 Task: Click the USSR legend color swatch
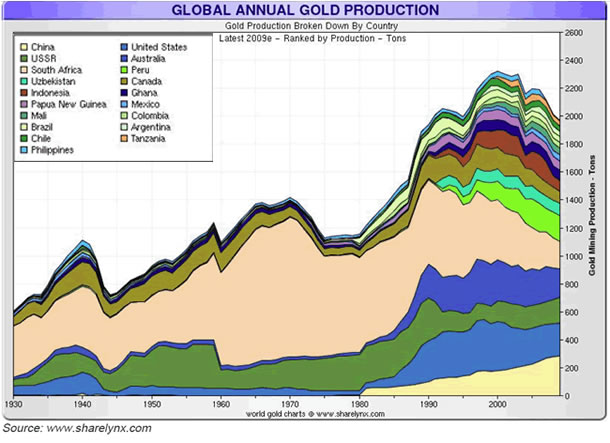tap(24, 58)
